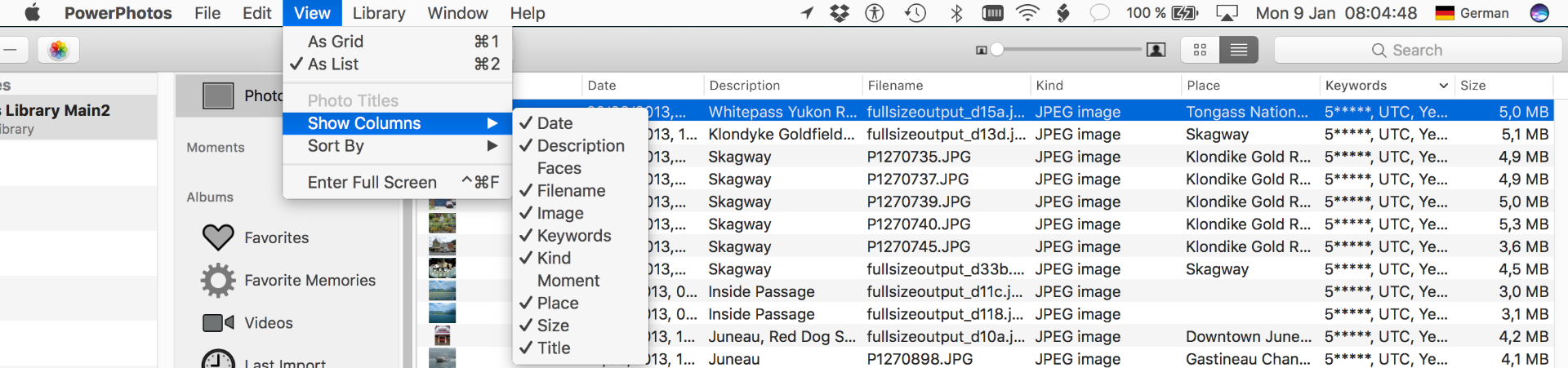Open the Bluetooth menu bar icon

pyautogui.click(x=956, y=13)
